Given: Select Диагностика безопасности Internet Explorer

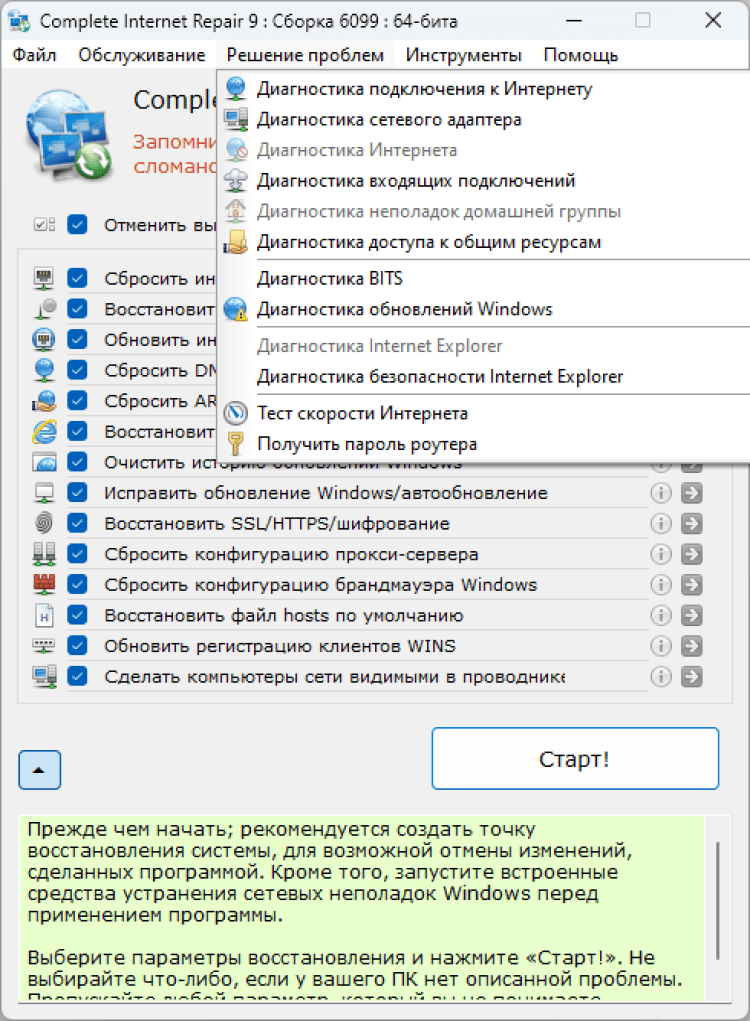Looking at the screenshot, I should [484, 376].
